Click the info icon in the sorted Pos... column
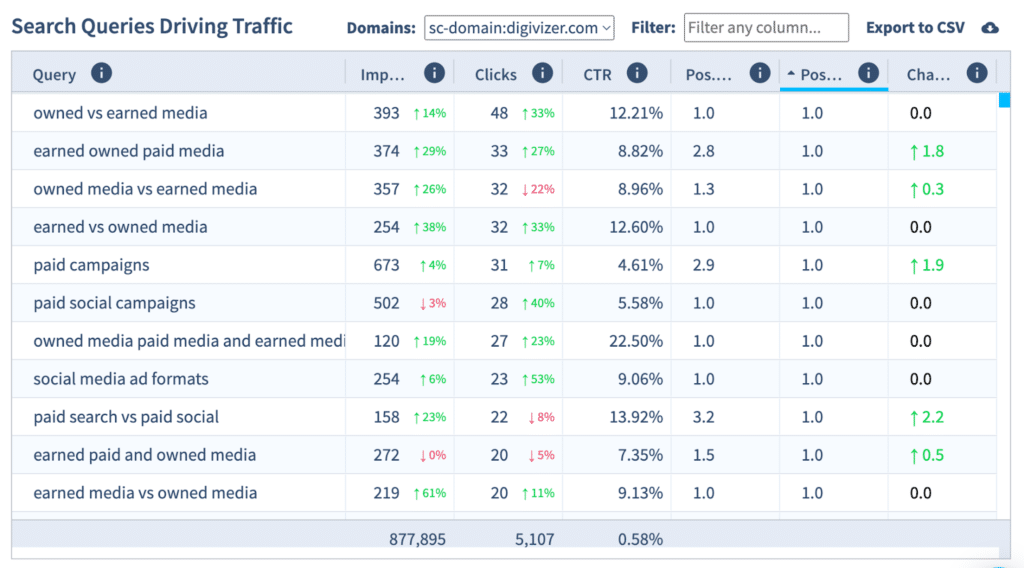The image size is (1024, 568). click(868, 73)
